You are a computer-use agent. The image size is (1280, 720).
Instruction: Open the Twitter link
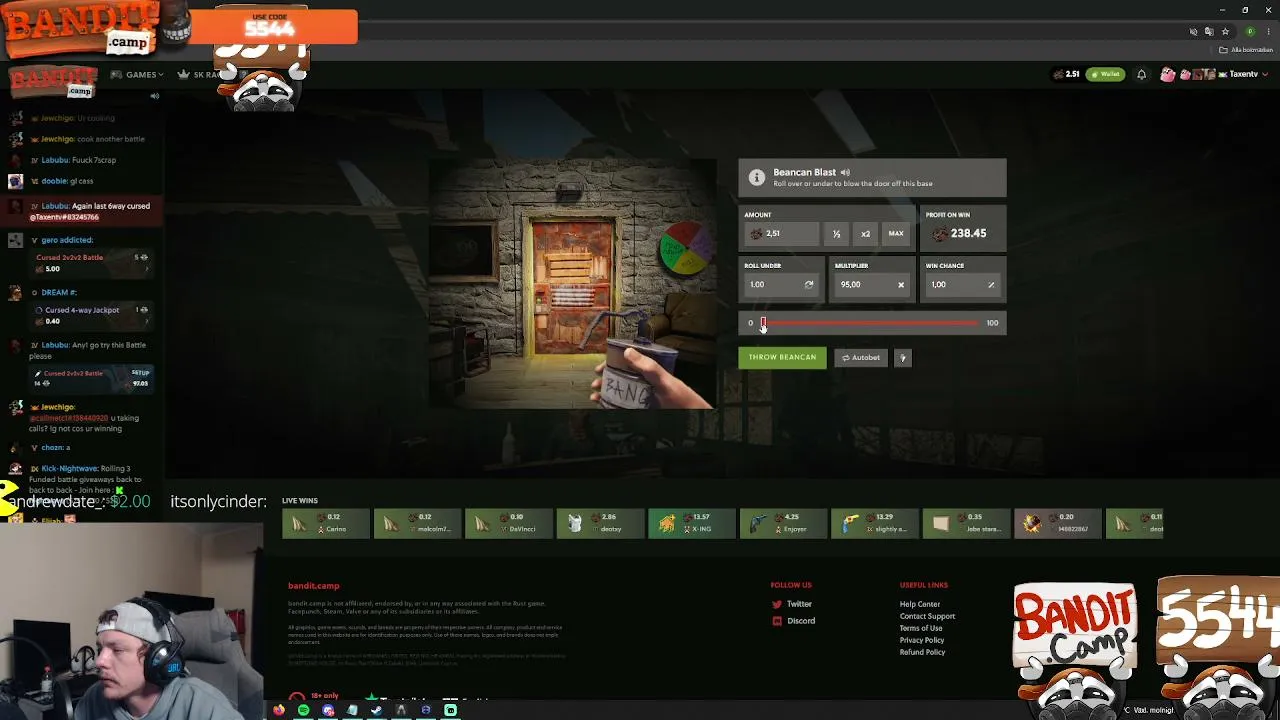click(799, 604)
